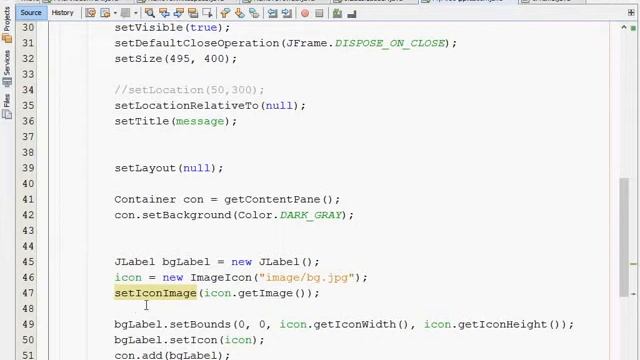
Task: Click the split editor window icon
Action: pyautogui.click(x=631, y=13)
